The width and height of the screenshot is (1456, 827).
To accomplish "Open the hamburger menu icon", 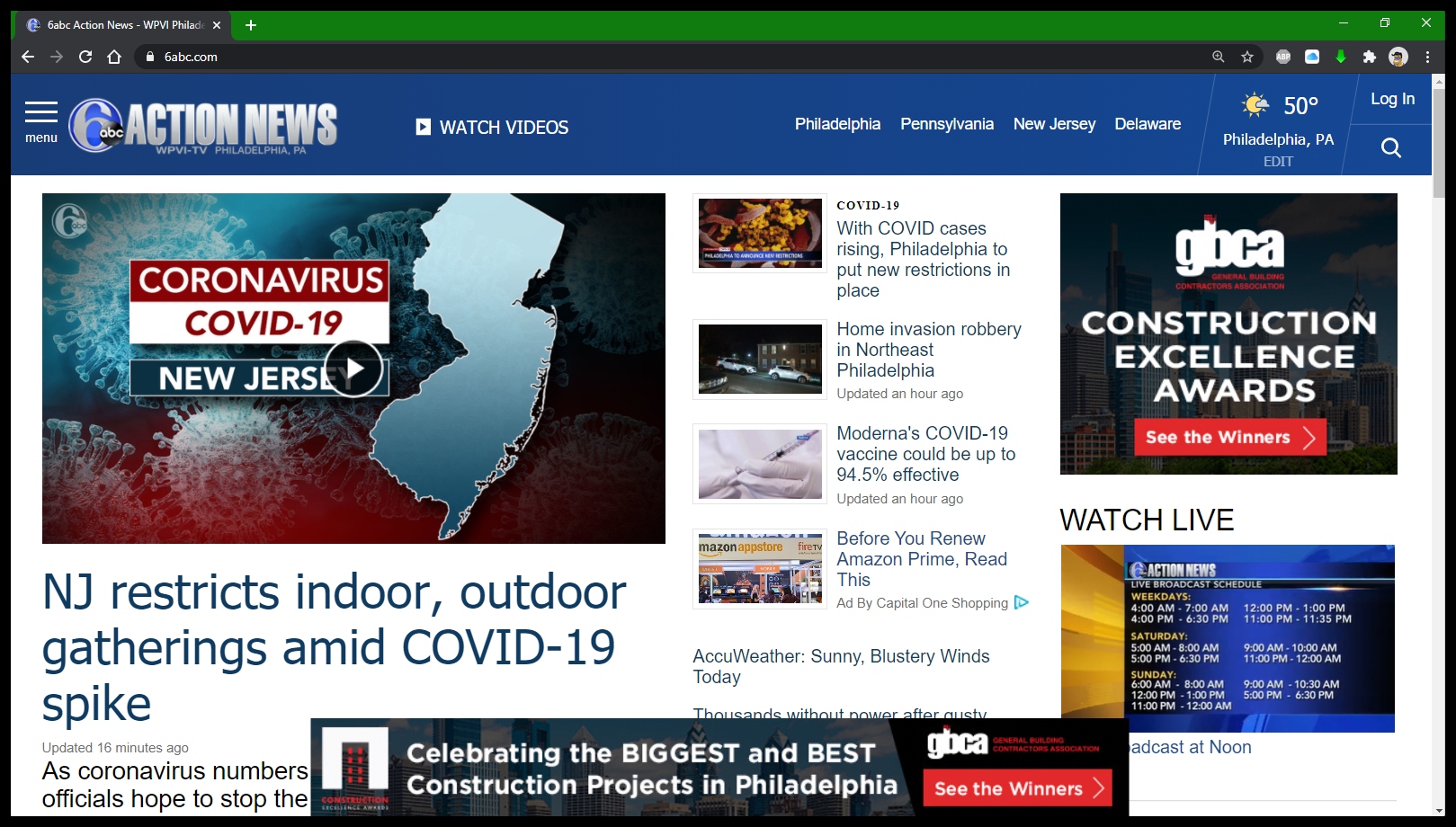I will (x=41, y=112).
